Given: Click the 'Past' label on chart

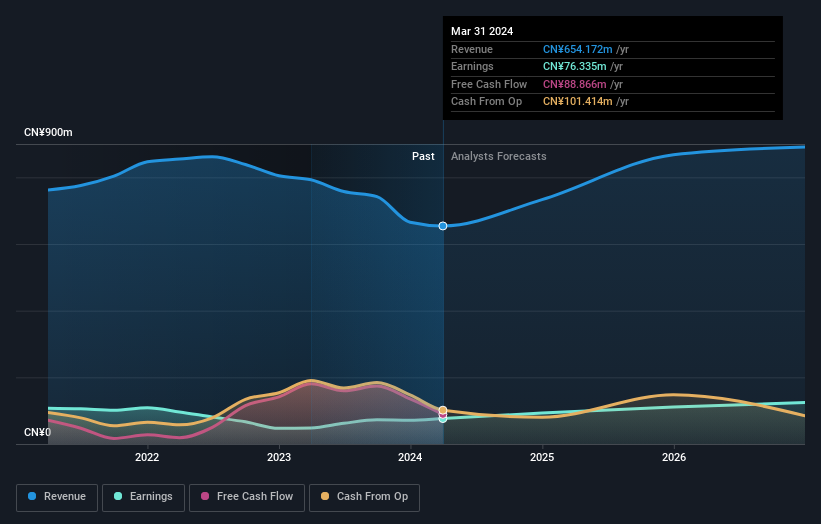Looking at the screenshot, I should coord(423,156).
